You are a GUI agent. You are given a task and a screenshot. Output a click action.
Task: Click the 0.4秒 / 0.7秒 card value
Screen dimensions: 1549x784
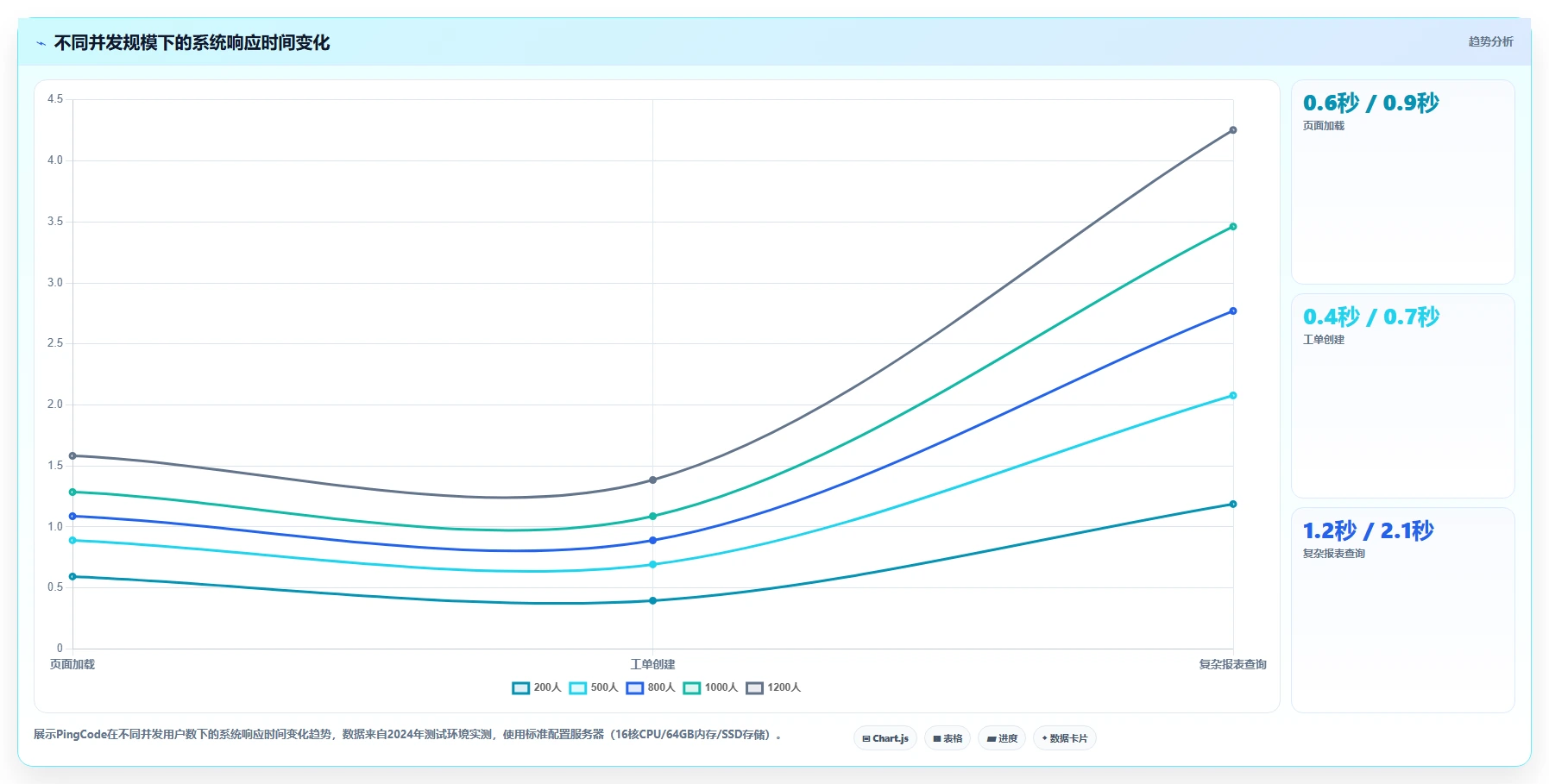[1371, 317]
